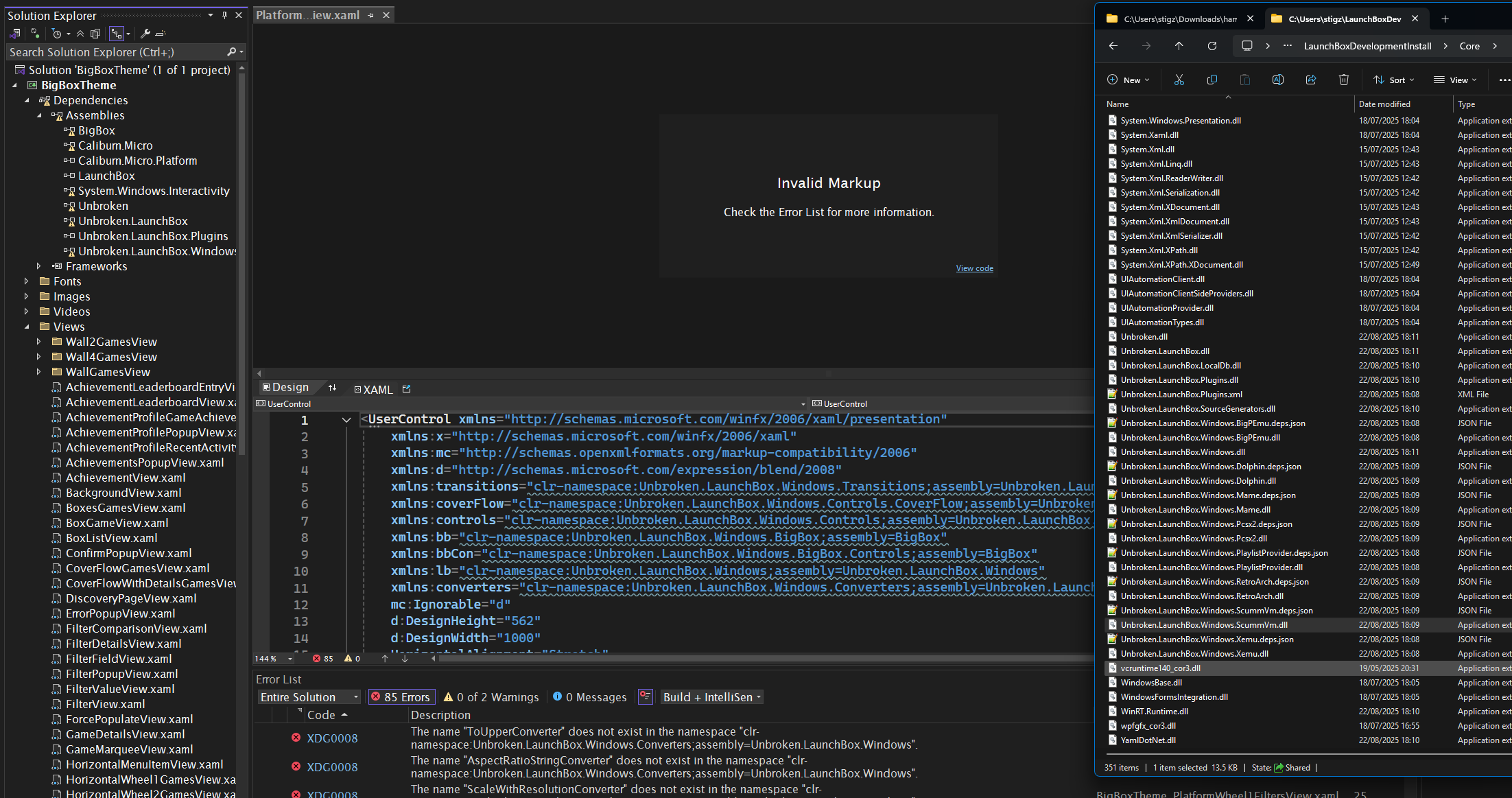The width and height of the screenshot is (1512, 798).
Task: Pin the Solution Explorer panel
Action: 224,15
